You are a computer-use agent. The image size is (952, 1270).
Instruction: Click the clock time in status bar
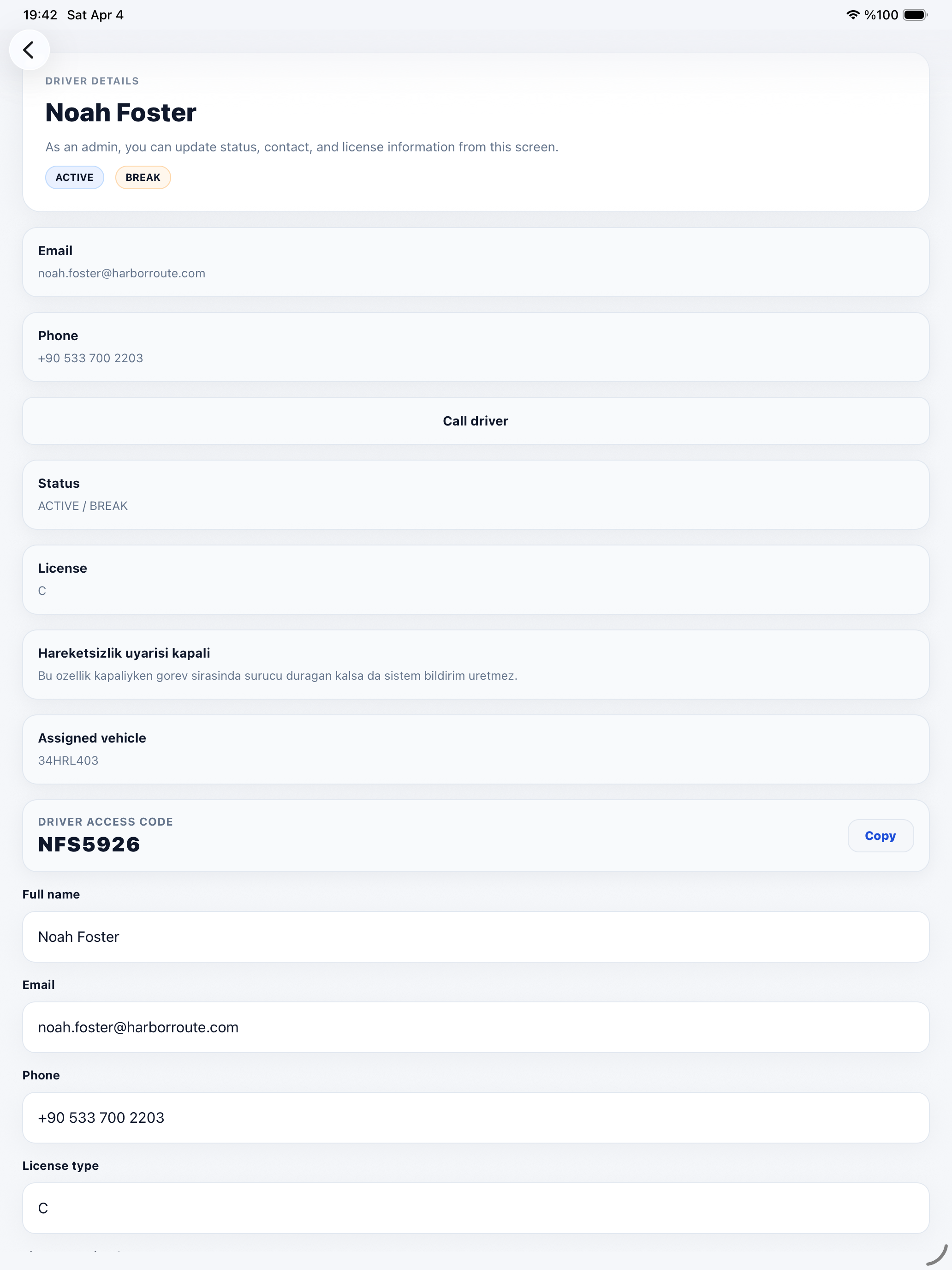pos(40,15)
